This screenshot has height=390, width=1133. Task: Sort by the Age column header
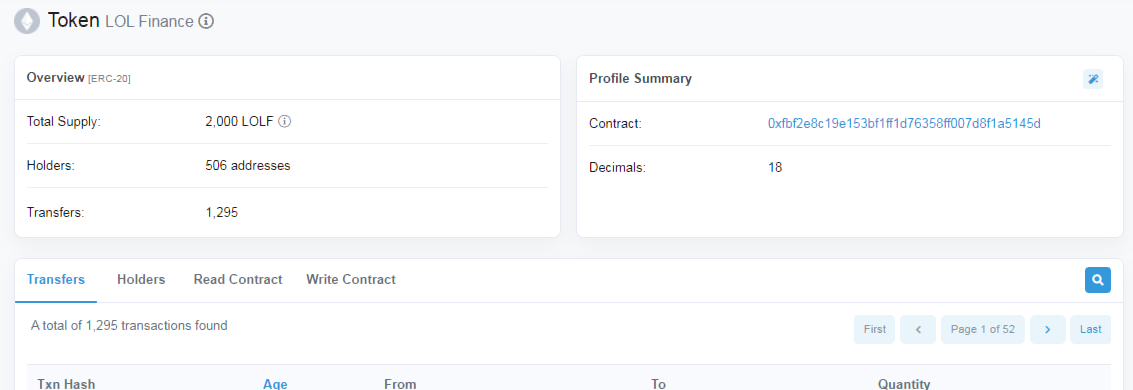[x=275, y=384]
